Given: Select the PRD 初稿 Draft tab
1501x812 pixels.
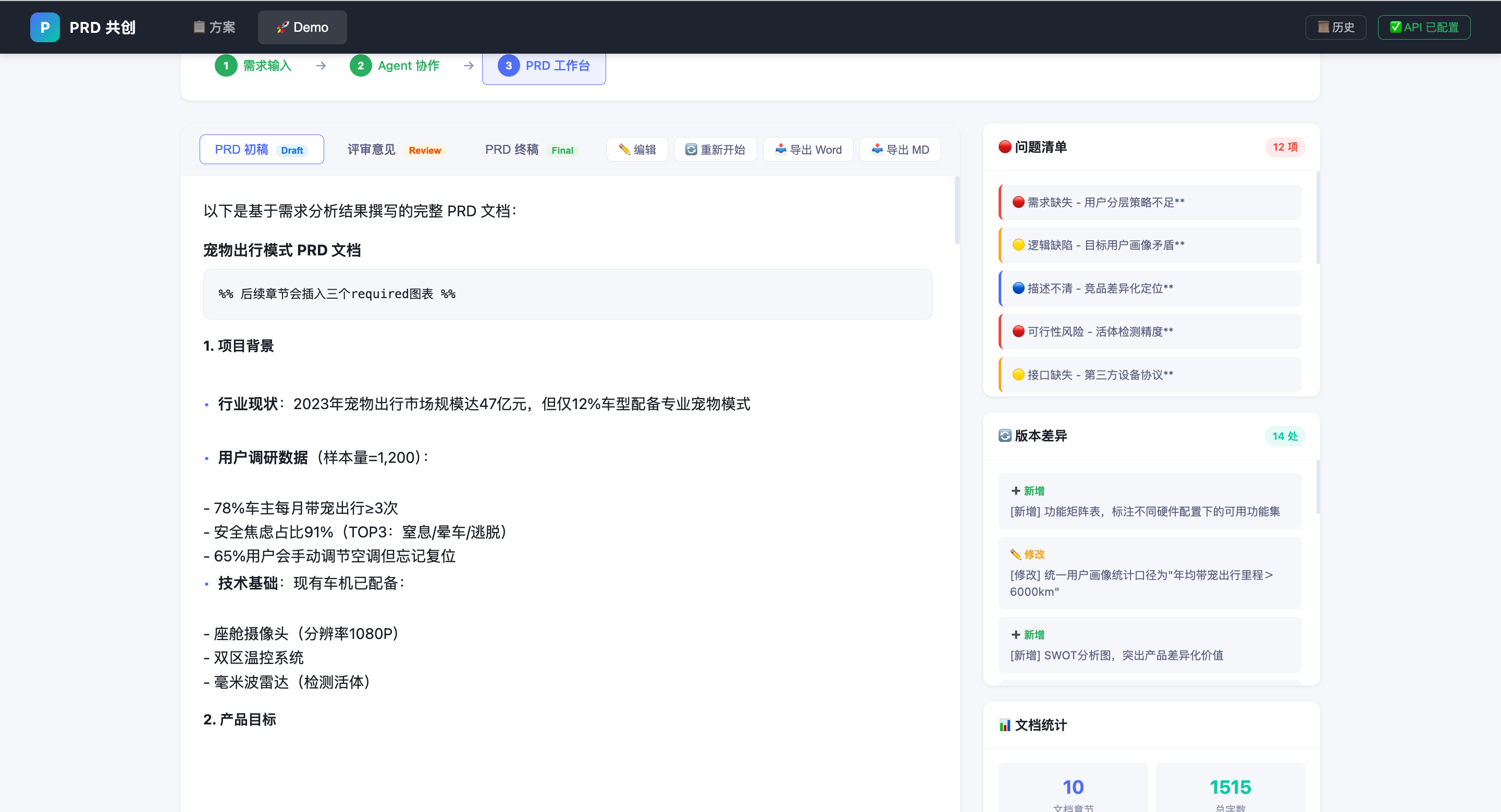Looking at the screenshot, I should point(262,150).
